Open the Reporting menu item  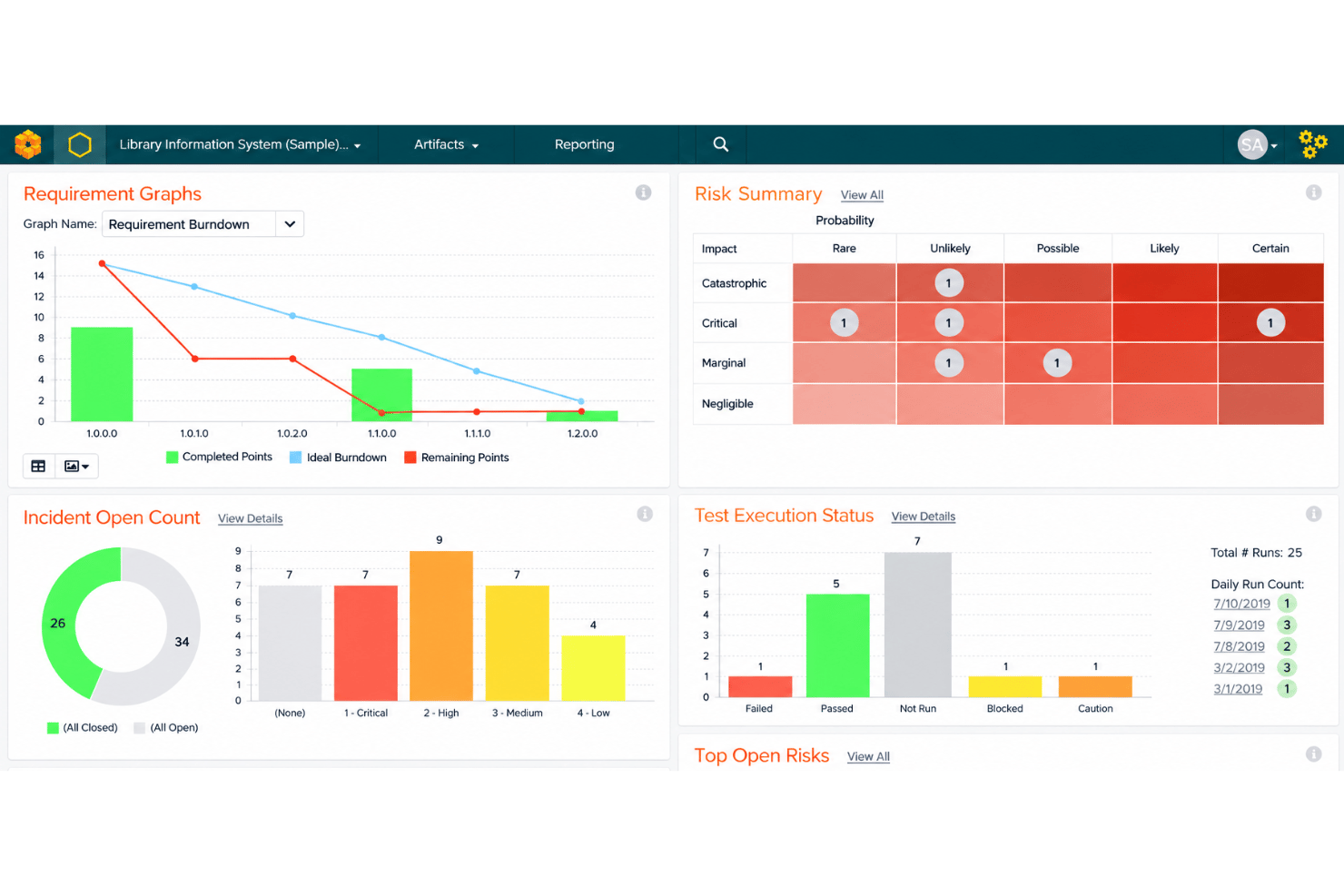pyautogui.click(x=584, y=144)
